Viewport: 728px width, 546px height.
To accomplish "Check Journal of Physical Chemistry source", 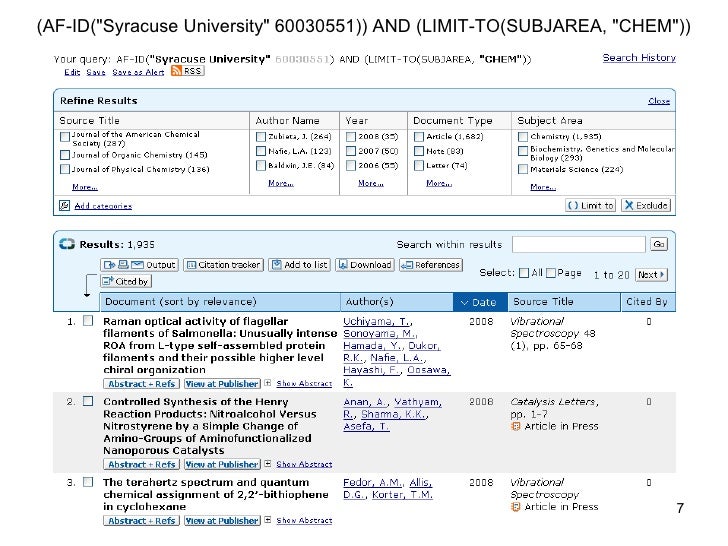I will [x=65, y=169].
